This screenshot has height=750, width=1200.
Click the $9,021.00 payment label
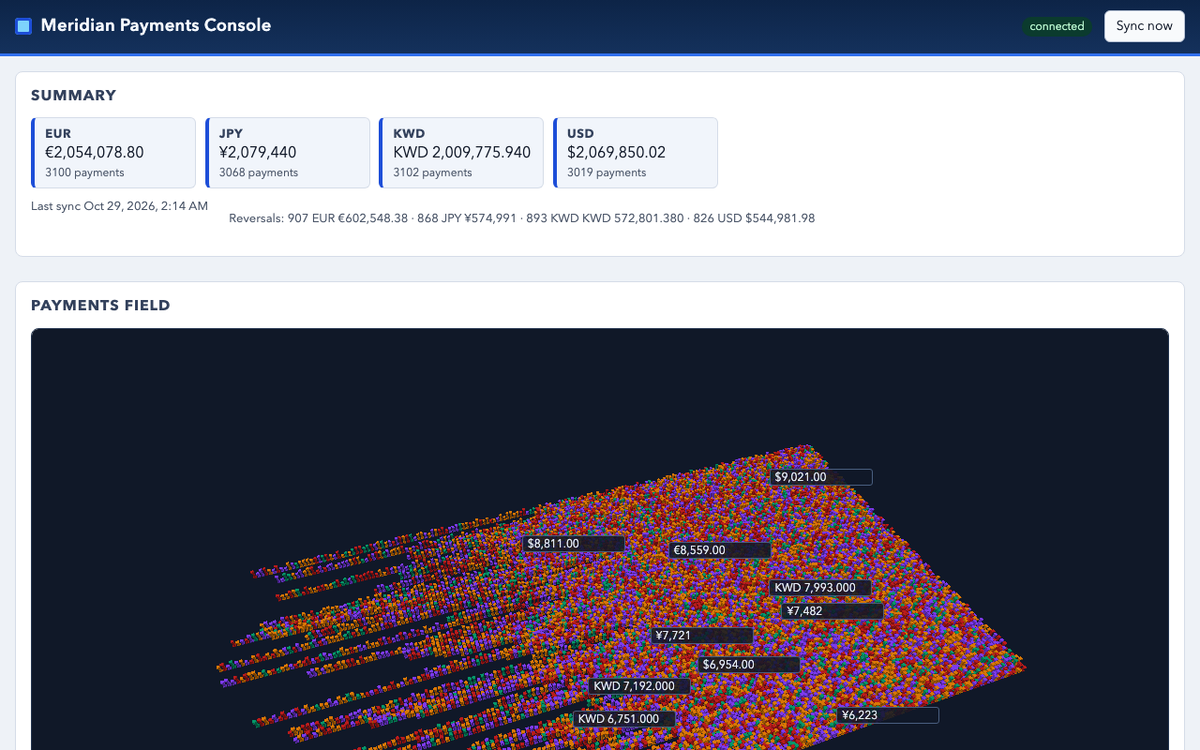tap(822, 477)
